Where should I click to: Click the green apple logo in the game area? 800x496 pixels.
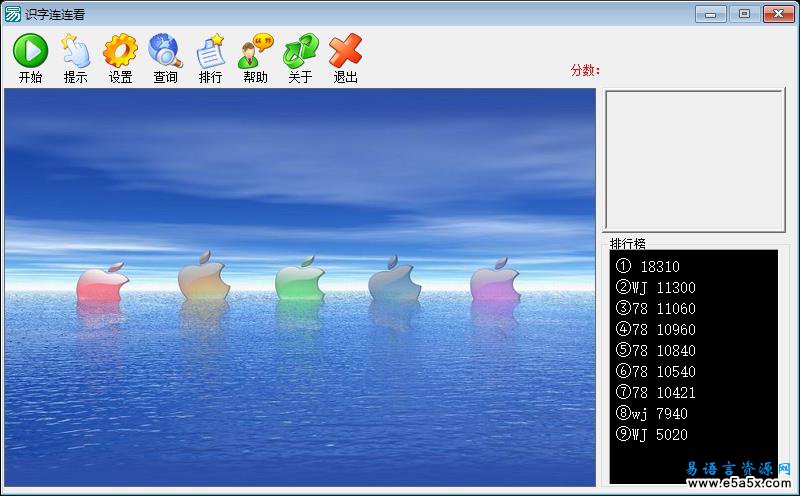point(299,279)
